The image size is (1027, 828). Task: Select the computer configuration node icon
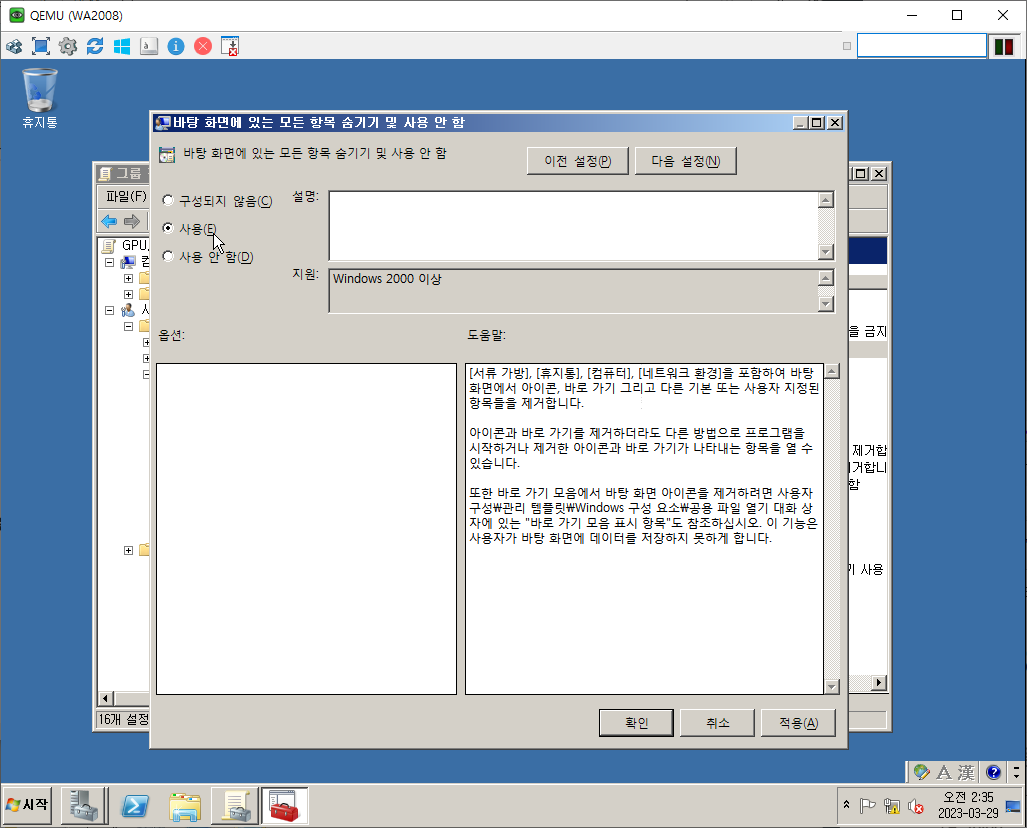pyautogui.click(x=128, y=262)
